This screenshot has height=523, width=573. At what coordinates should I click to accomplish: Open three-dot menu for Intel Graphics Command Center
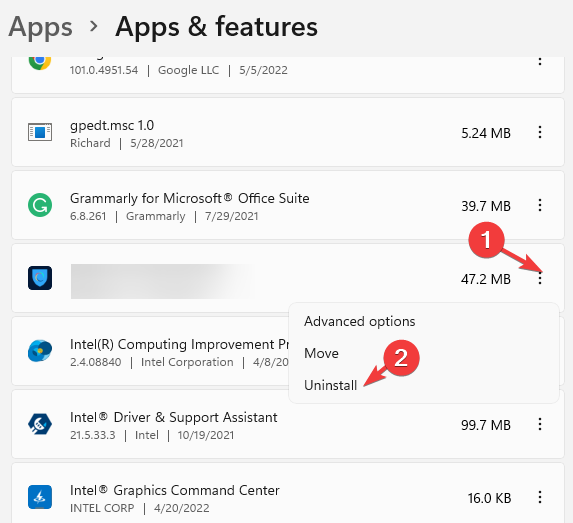pyautogui.click(x=540, y=497)
